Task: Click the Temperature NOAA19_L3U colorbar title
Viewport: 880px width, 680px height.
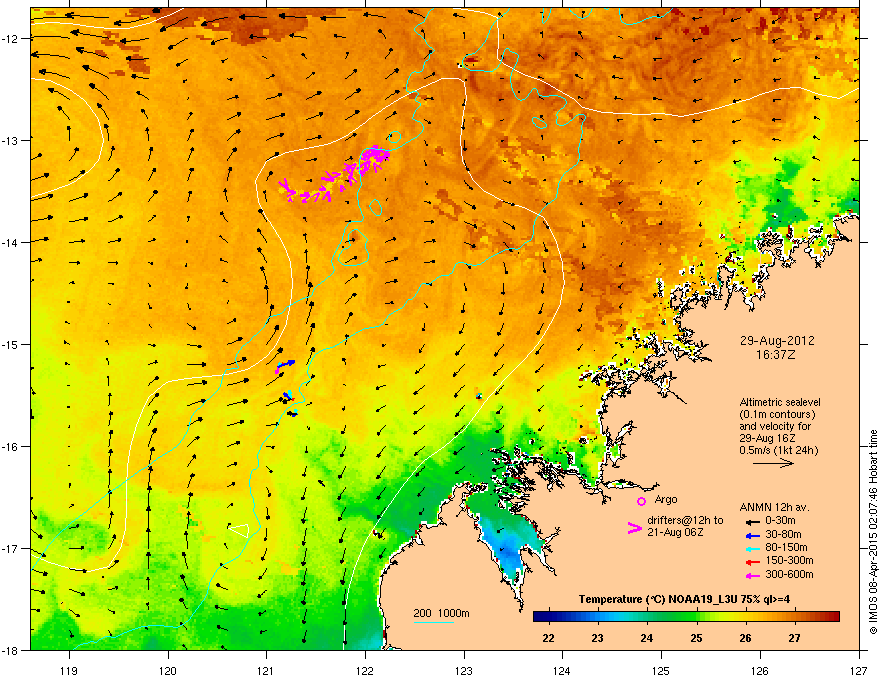Action: 684,599
